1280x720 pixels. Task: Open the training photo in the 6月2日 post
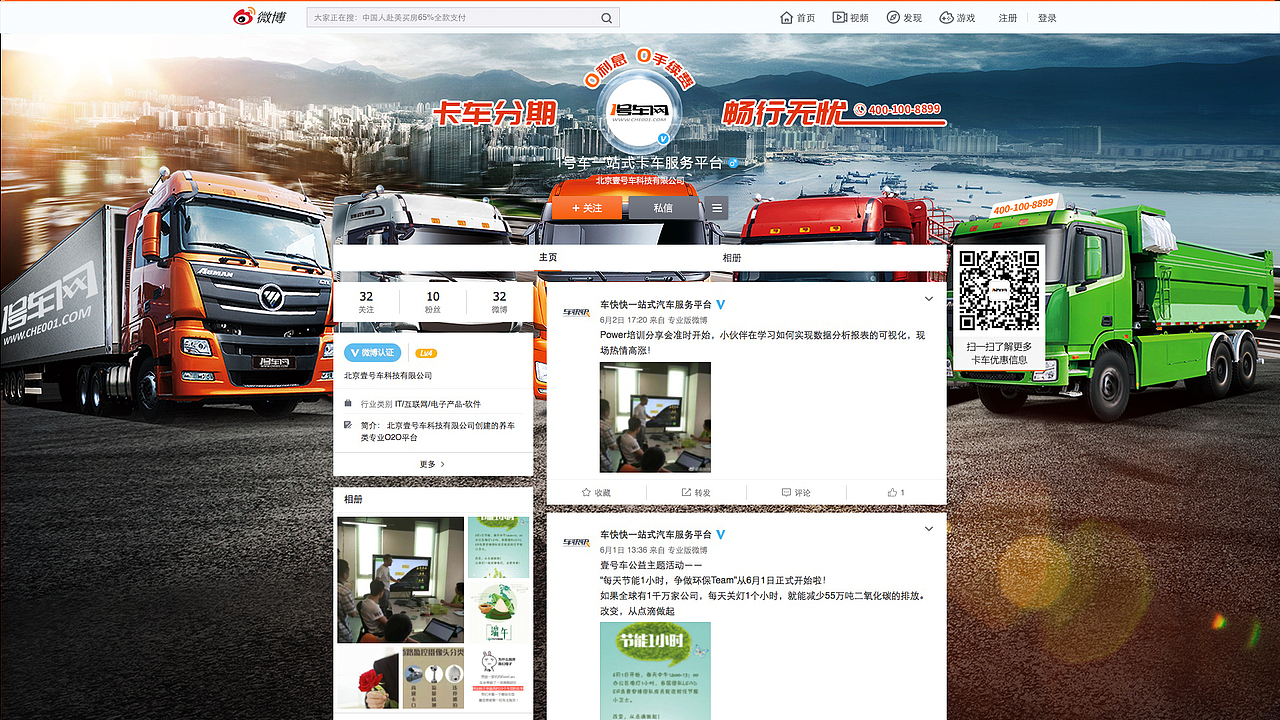coord(655,417)
